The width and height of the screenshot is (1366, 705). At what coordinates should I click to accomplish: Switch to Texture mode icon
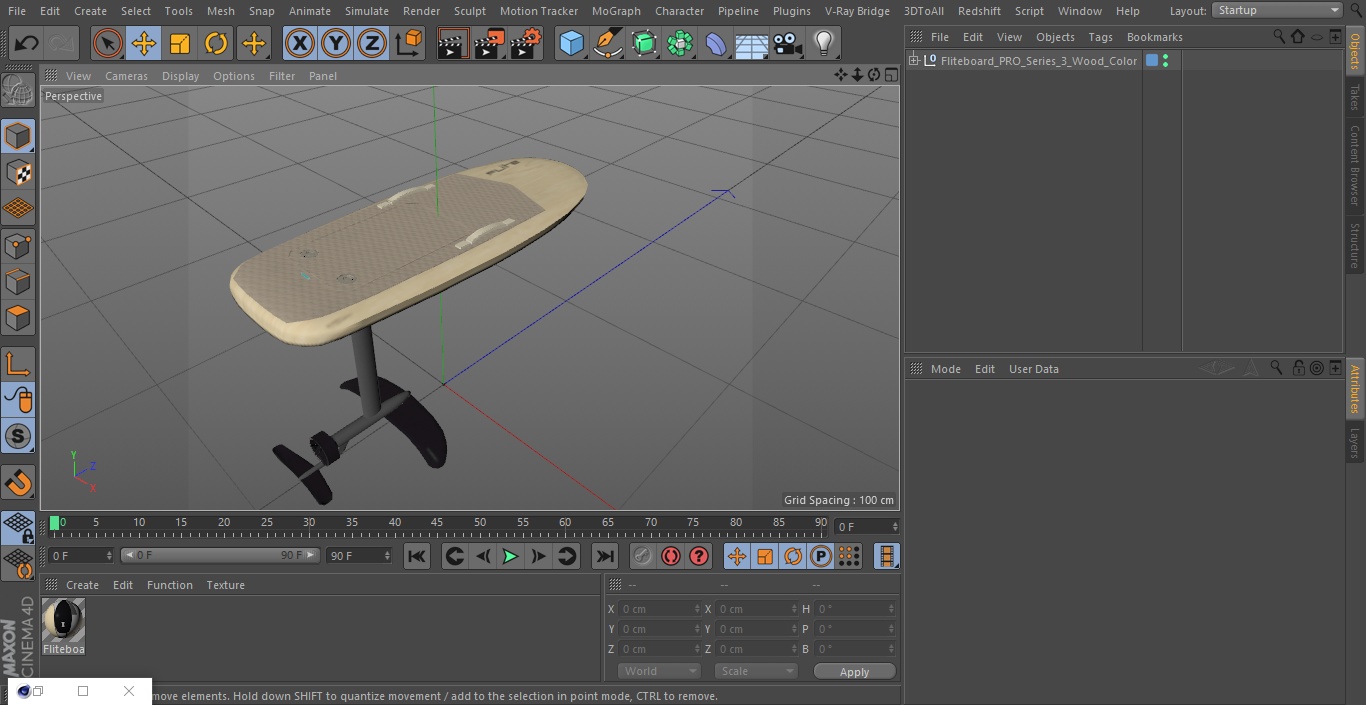click(18, 172)
